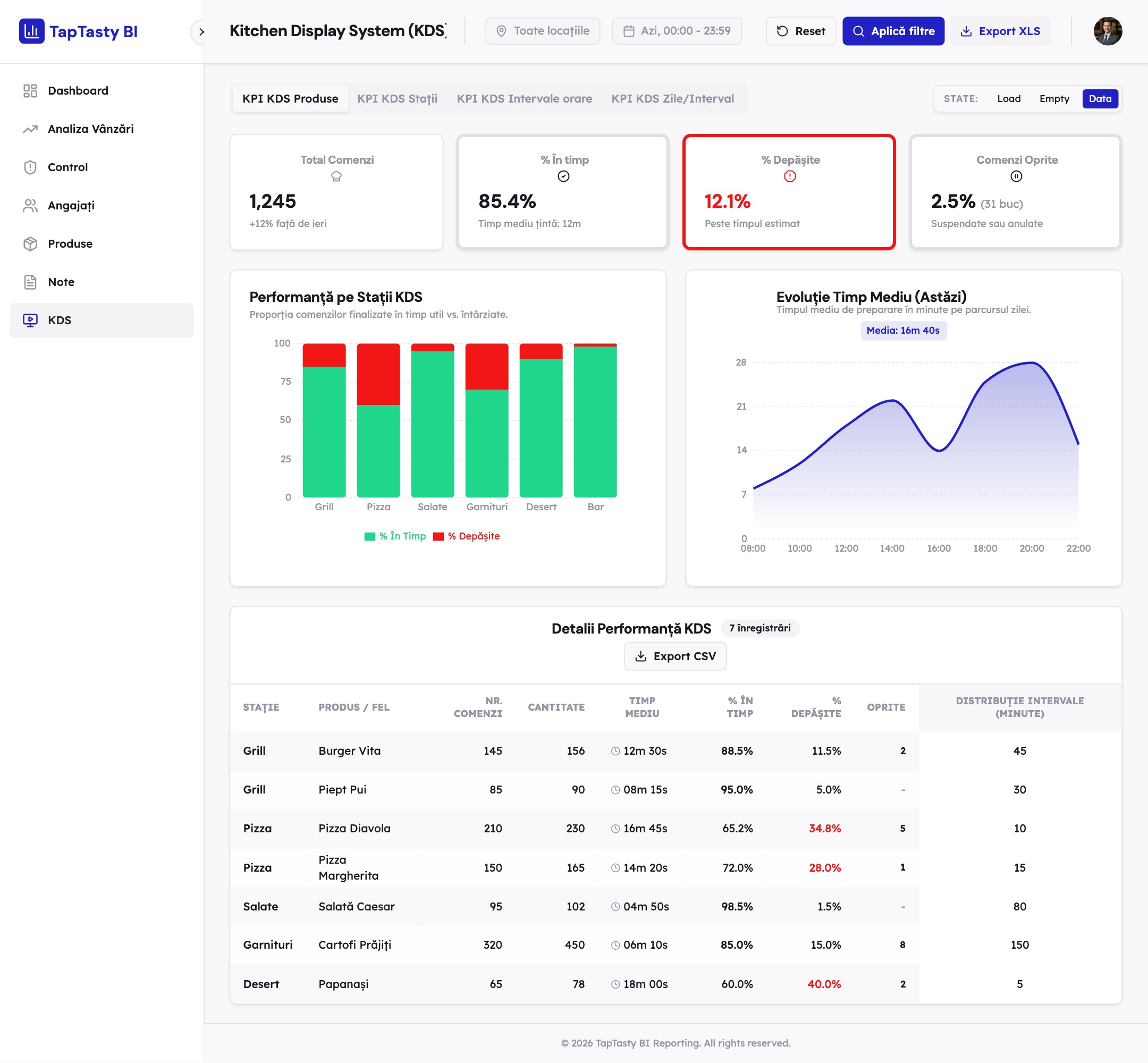The width and height of the screenshot is (1148, 1063).
Task: Switch state to Data
Action: pos(1100,99)
